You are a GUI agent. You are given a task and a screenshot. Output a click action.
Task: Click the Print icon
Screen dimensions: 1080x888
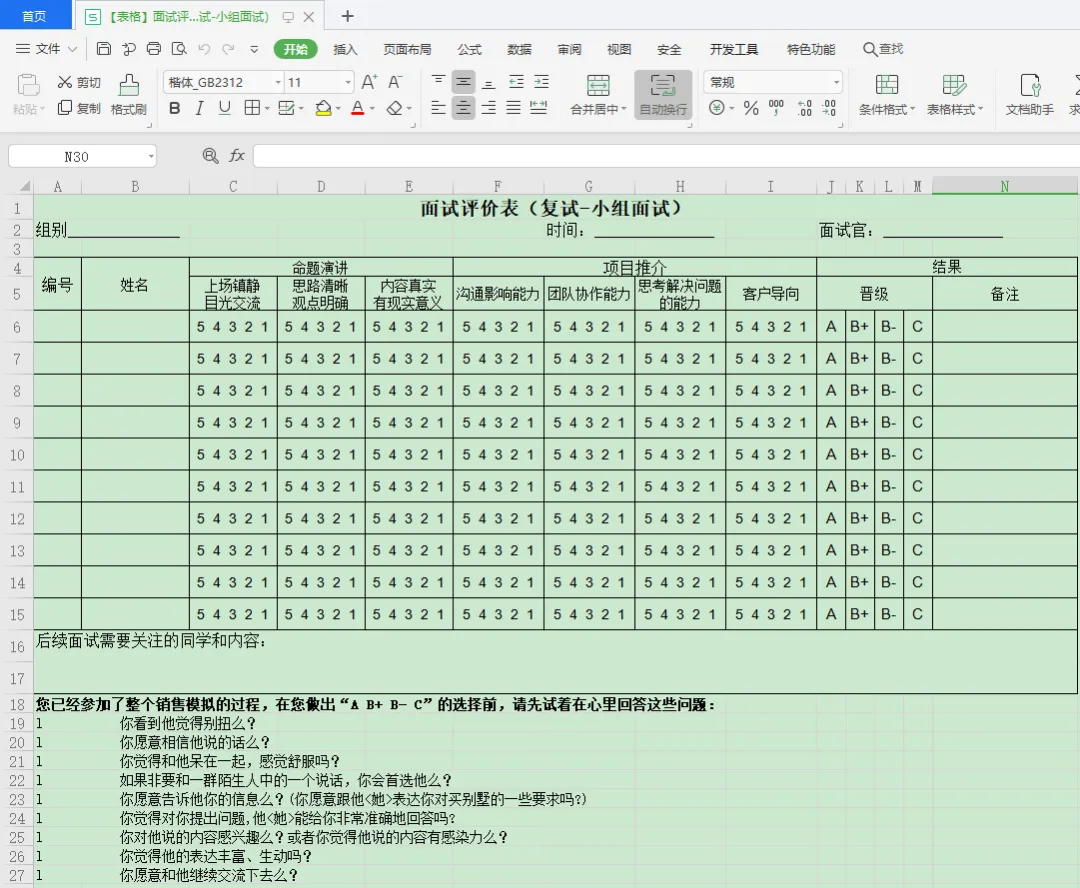(154, 49)
